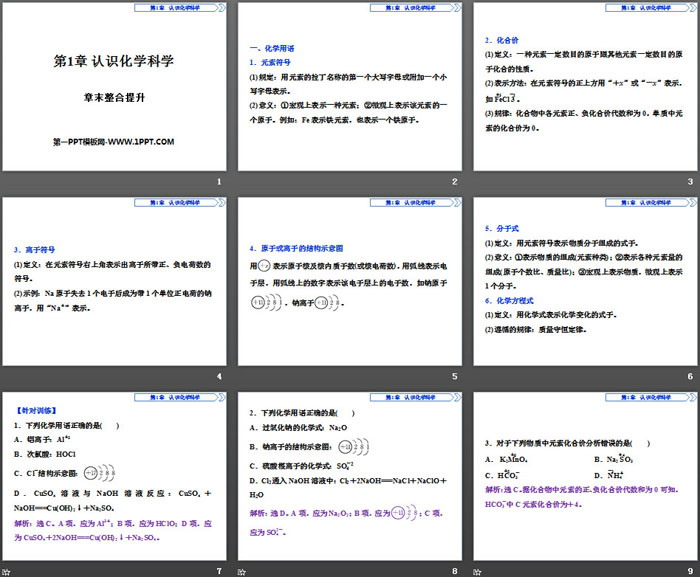The image size is (700, 577).
Task: Click chapter header banner on slide 1
Action: [x=180, y=8]
